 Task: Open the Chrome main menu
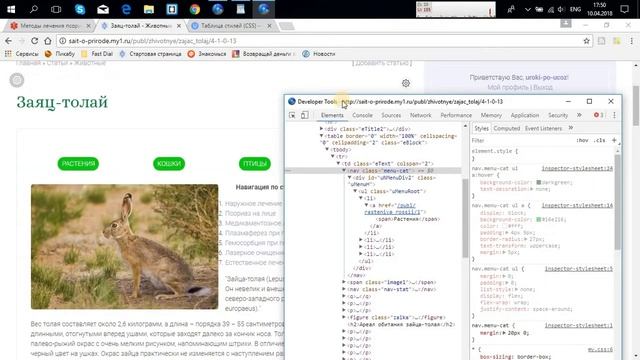(x=631, y=41)
